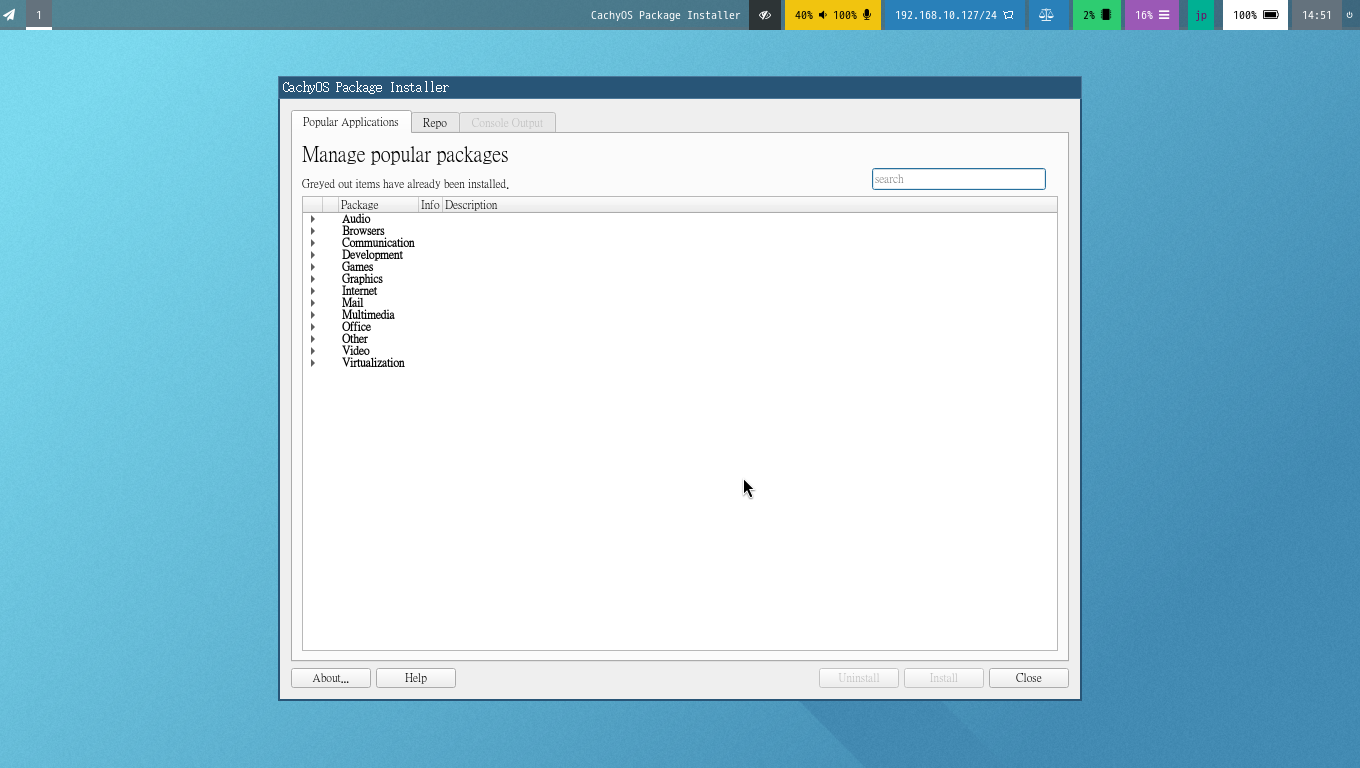
Task: Expand the Mail category arrow
Action: [313, 303]
